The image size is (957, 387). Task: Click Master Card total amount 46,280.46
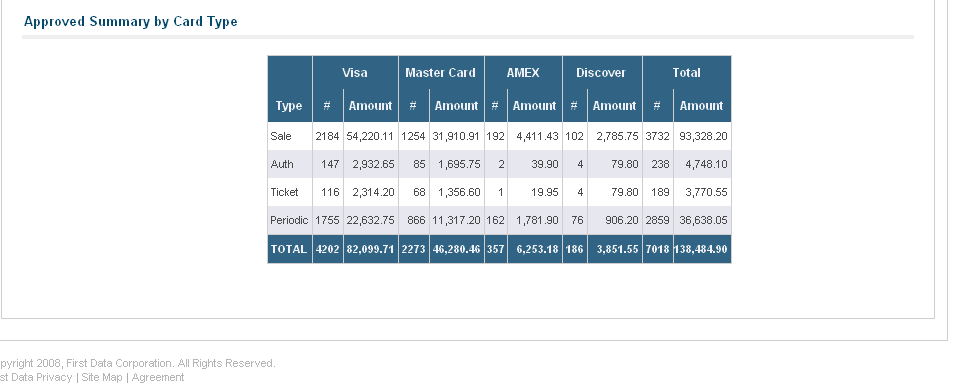pos(456,249)
